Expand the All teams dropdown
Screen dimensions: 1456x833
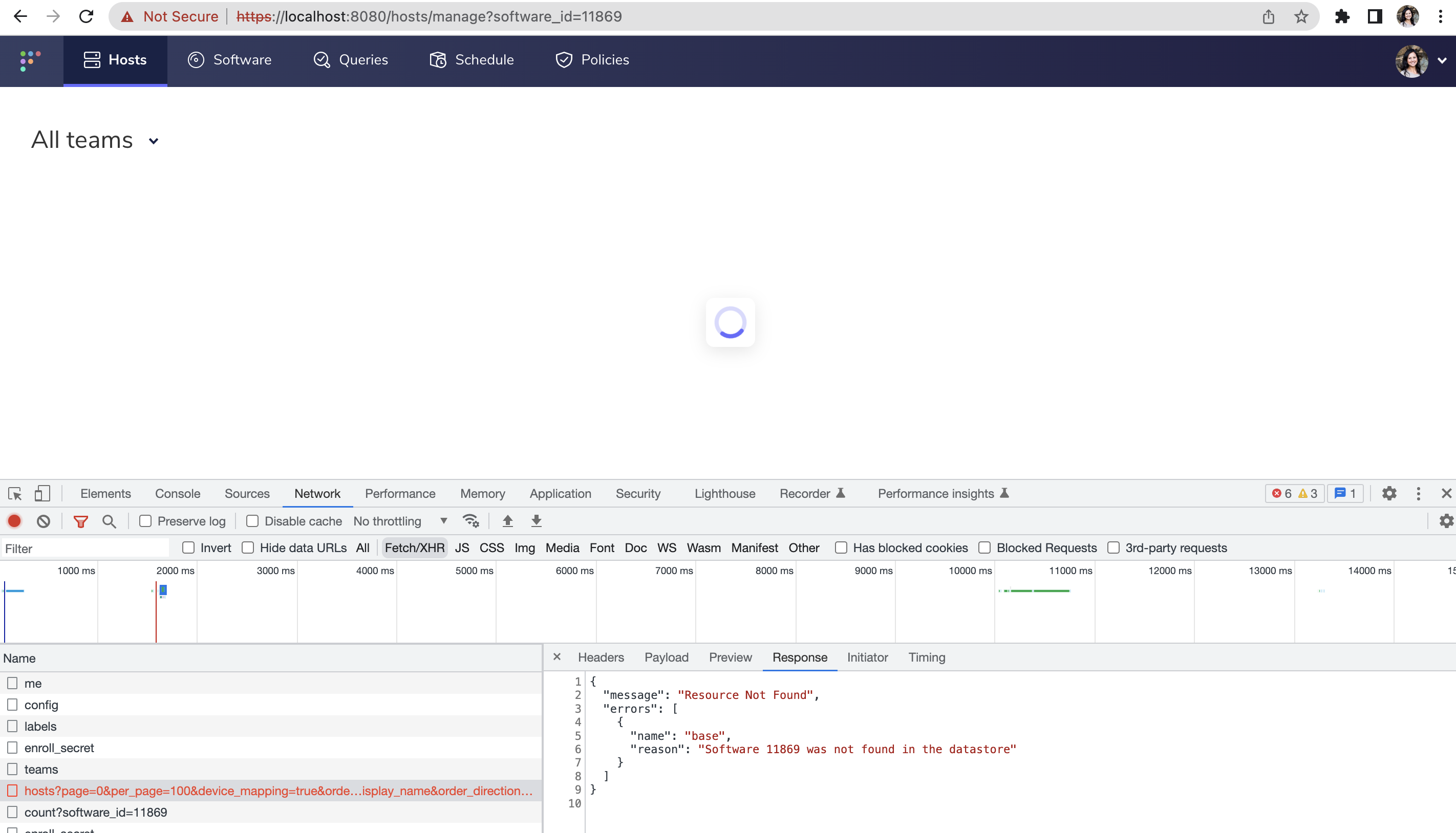coord(154,141)
